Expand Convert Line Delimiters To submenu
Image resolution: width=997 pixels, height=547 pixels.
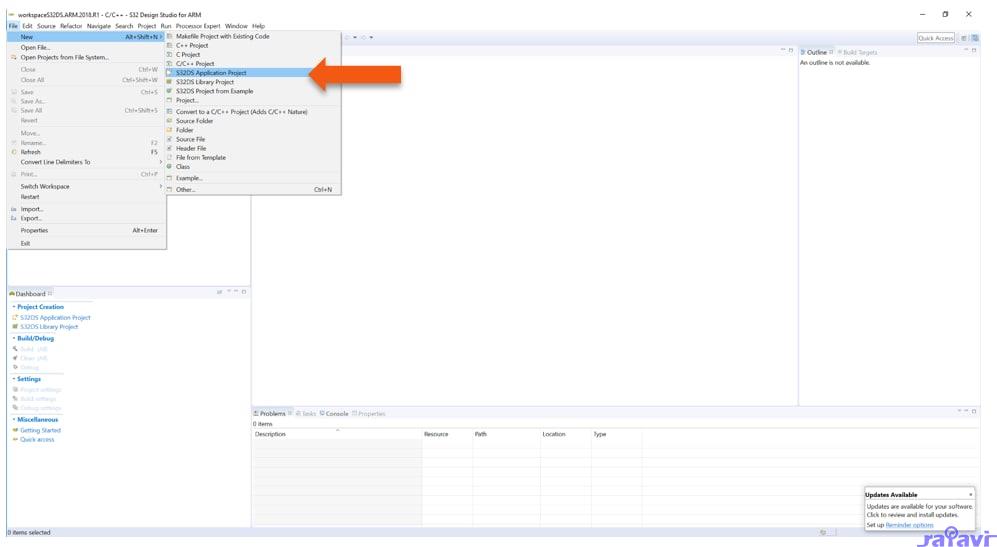tap(160, 162)
